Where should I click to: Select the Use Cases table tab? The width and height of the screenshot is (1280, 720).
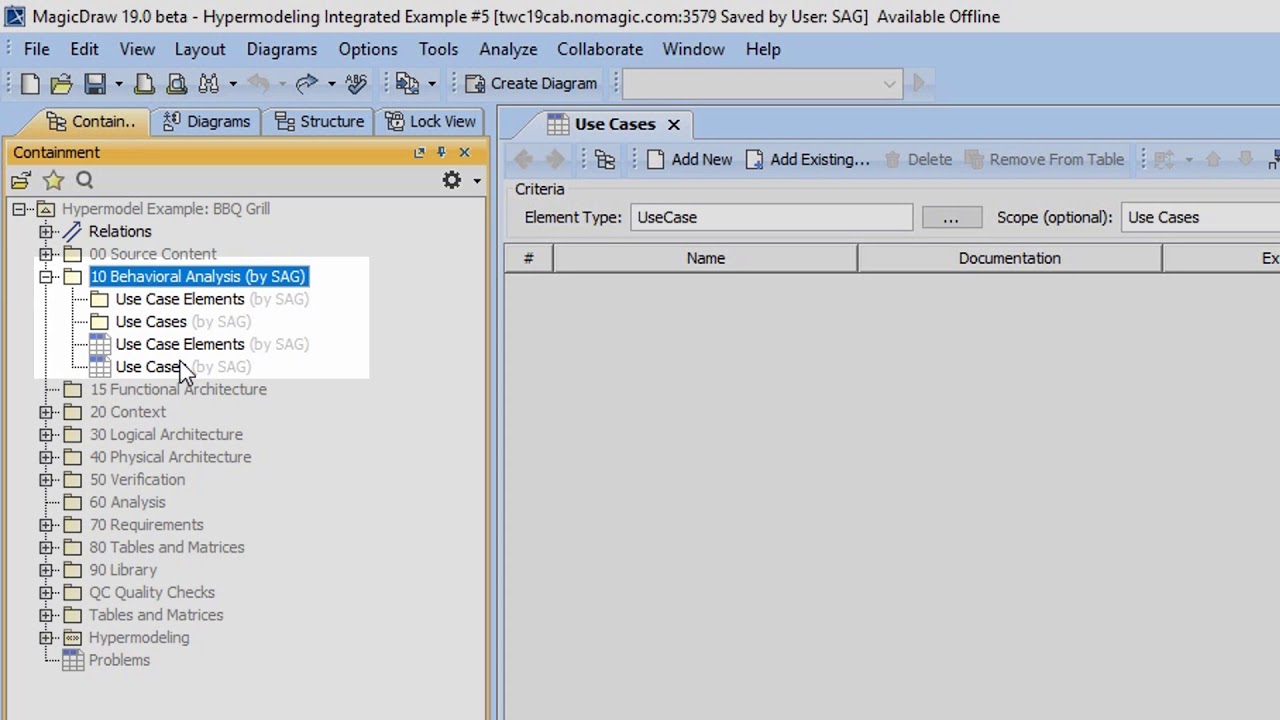tap(602, 124)
